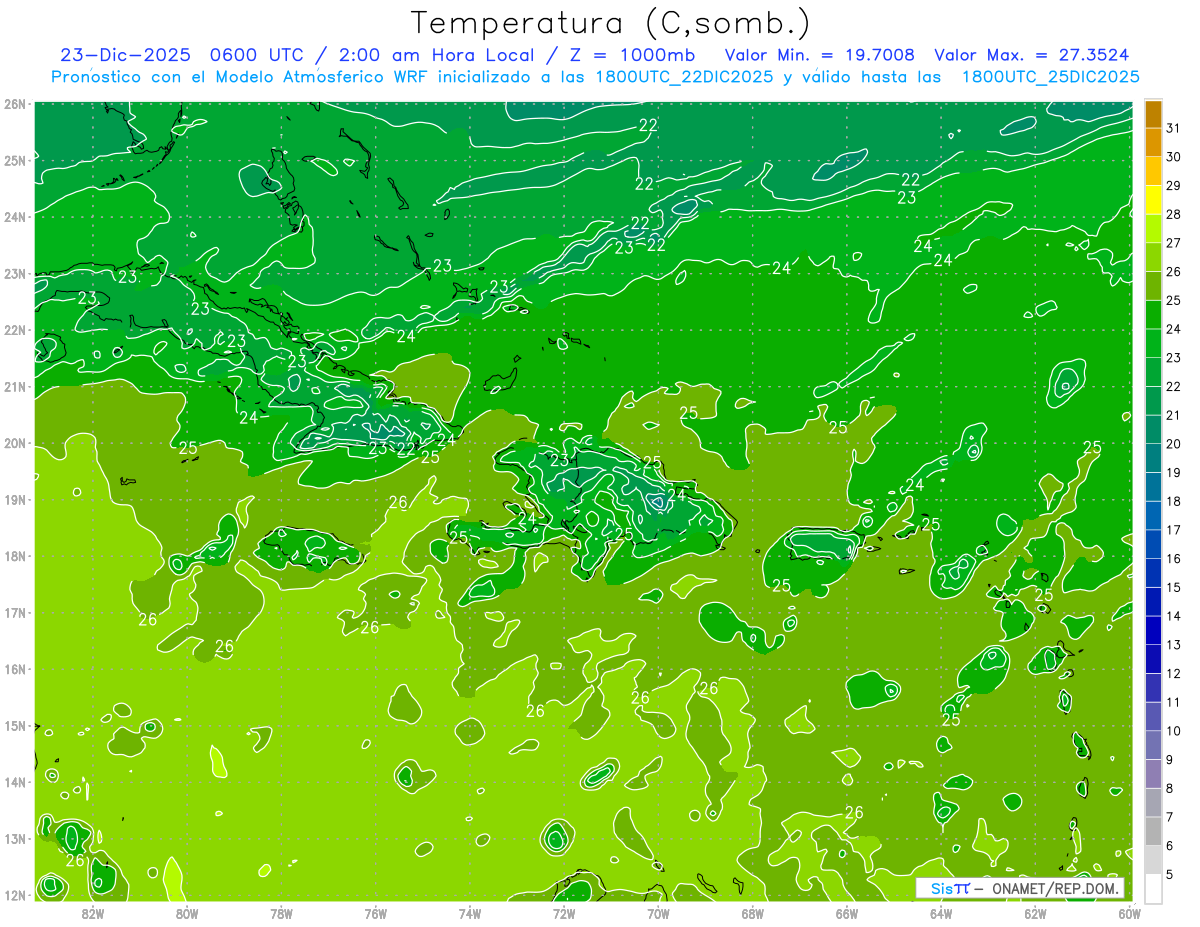Image resolution: width=1200 pixels, height=927 pixels.
Task: Click the 25N latitude label
Action: [15, 160]
